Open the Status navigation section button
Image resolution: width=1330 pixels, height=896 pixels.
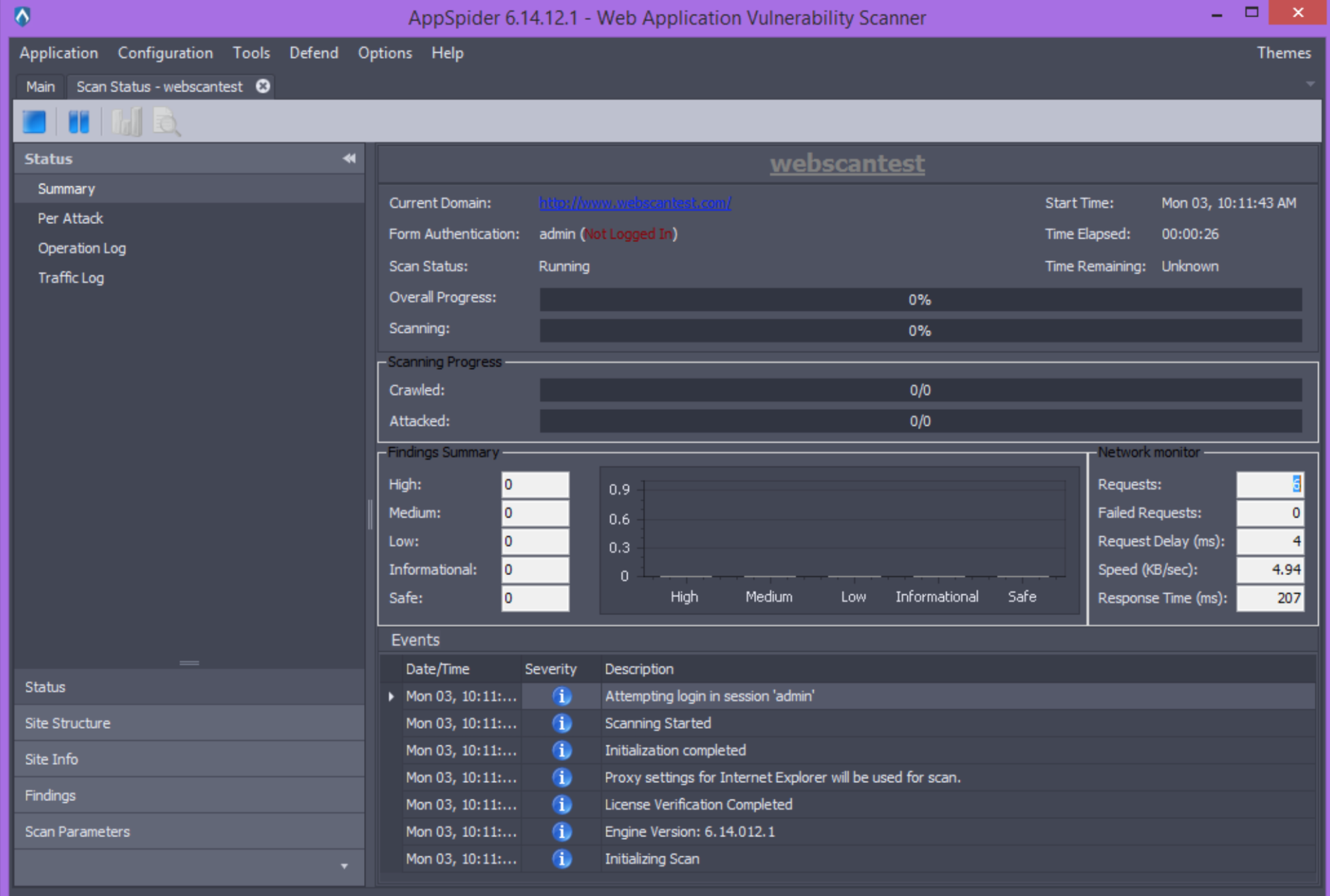190,687
